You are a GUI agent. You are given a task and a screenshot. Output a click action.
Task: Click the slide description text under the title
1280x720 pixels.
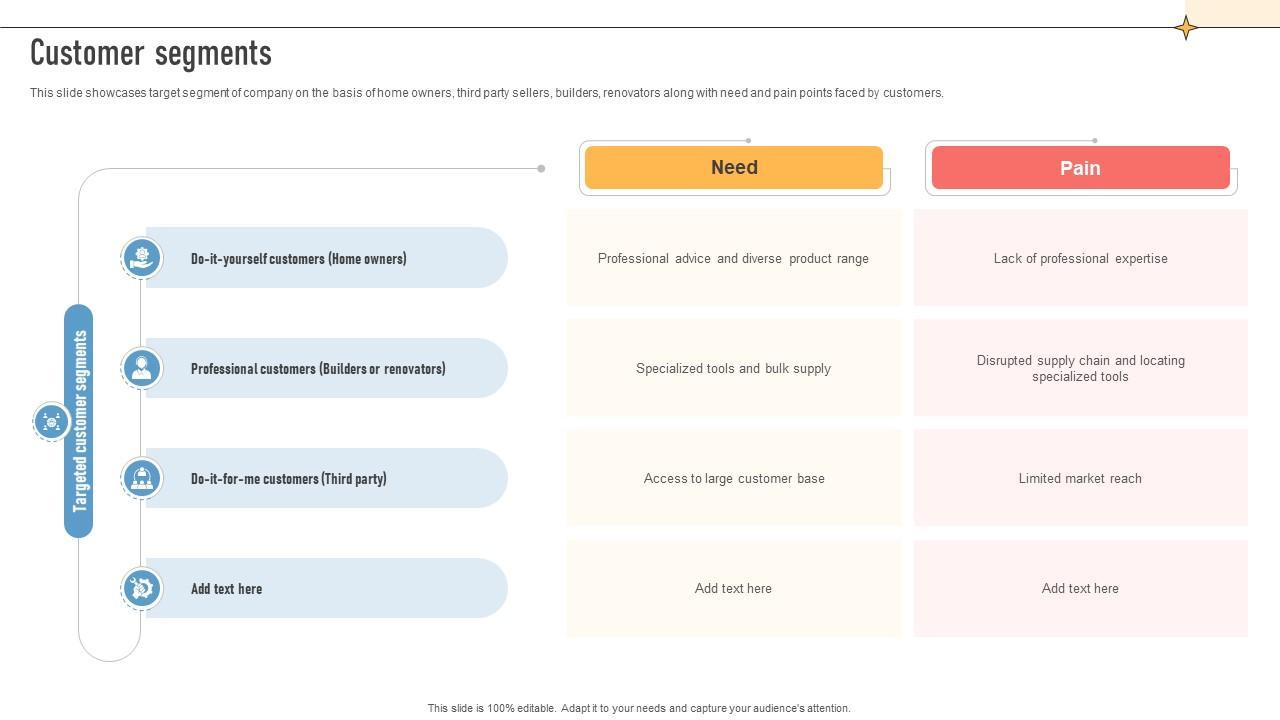tap(486, 93)
